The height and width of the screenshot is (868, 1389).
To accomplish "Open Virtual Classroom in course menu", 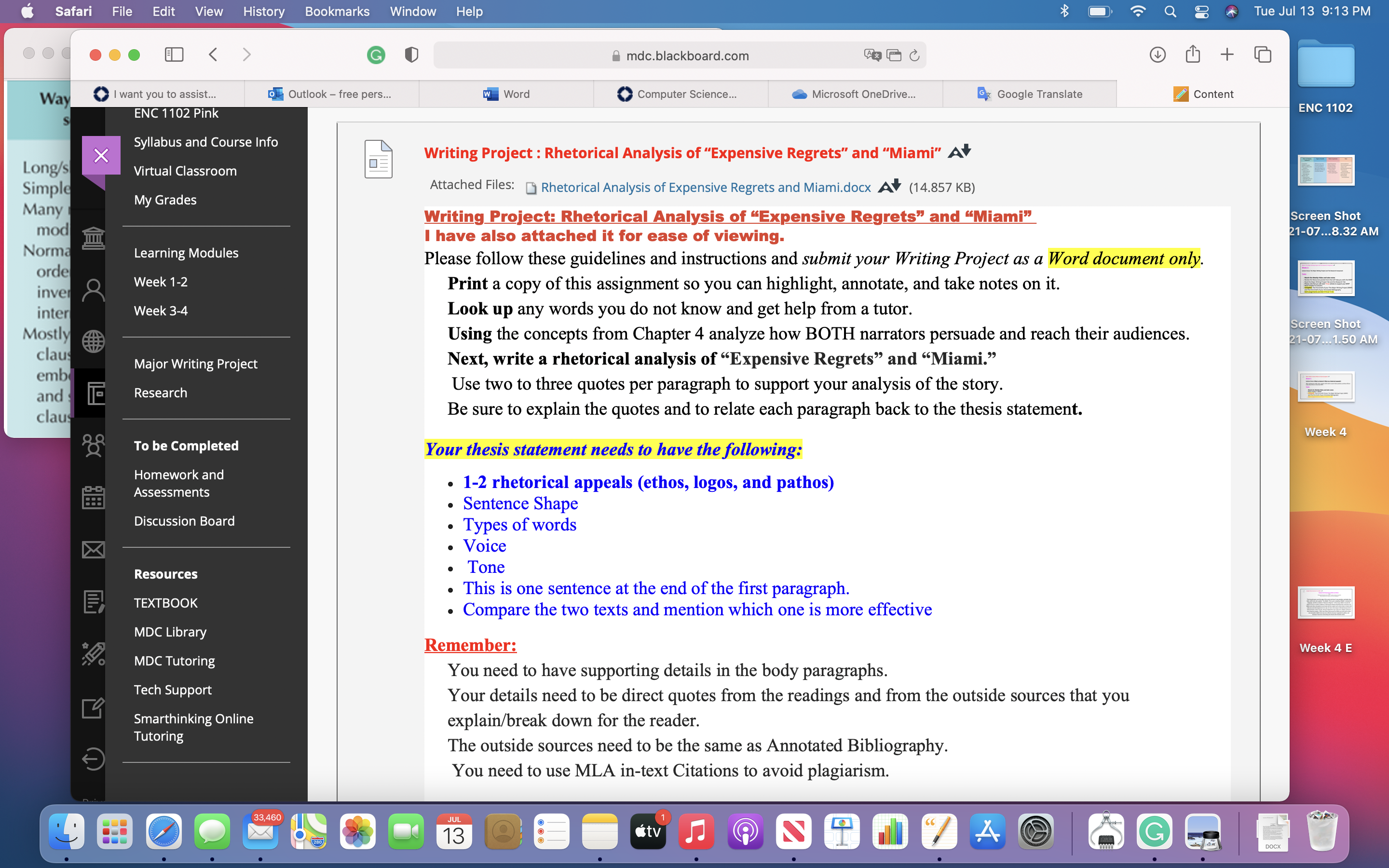I will [185, 171].
